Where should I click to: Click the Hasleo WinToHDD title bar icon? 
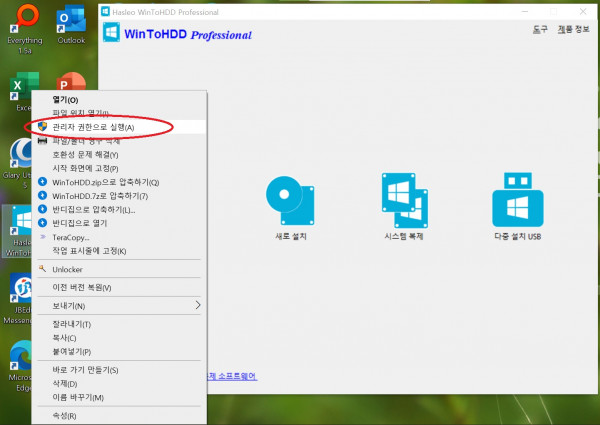[105, 11]
